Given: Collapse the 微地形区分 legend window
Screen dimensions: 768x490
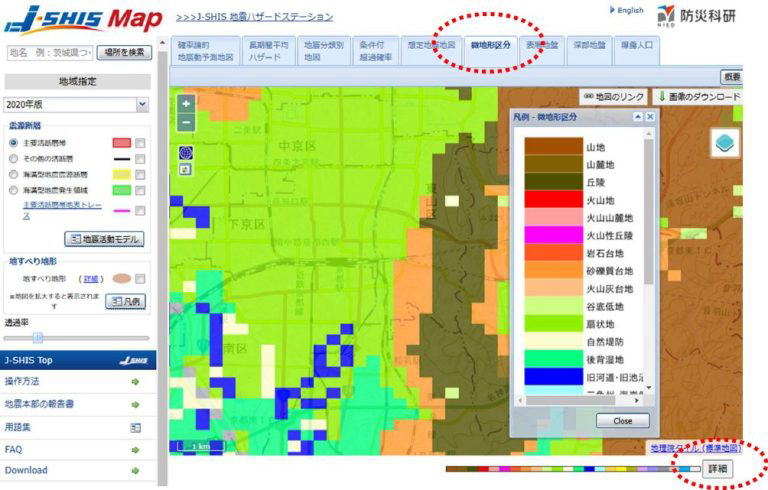Looking at the screenshot, I should (637, 117).
